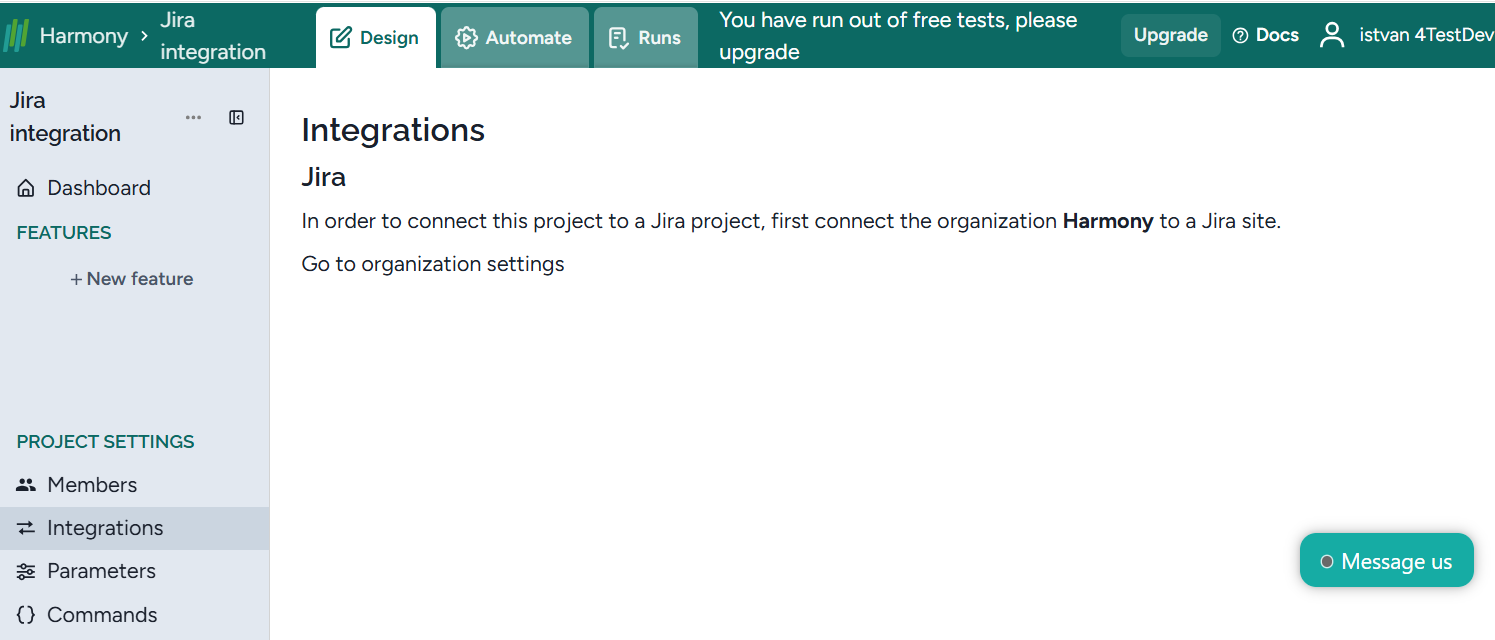The width and height of the screenshot is (1495, 640).
Task: Click the Commands curly braces icon
Action: coord(26,615)
